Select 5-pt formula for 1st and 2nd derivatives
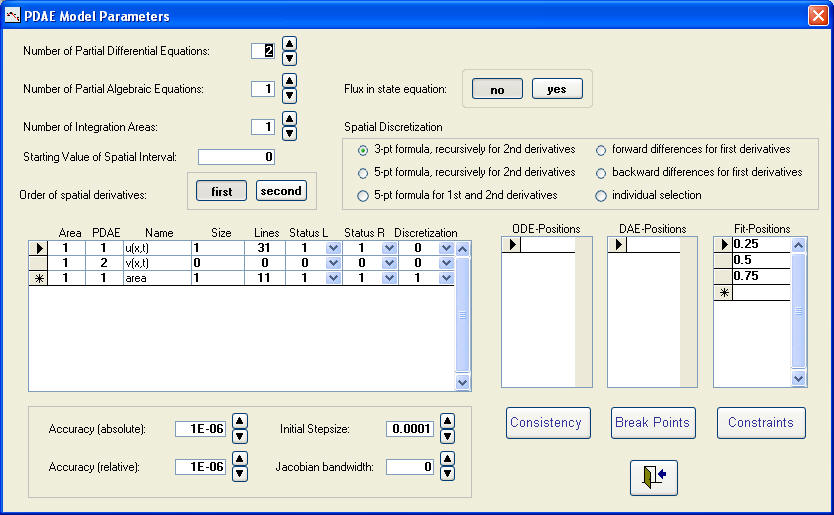The height and width of the screenshot is (515, 834). pos(364,195)
